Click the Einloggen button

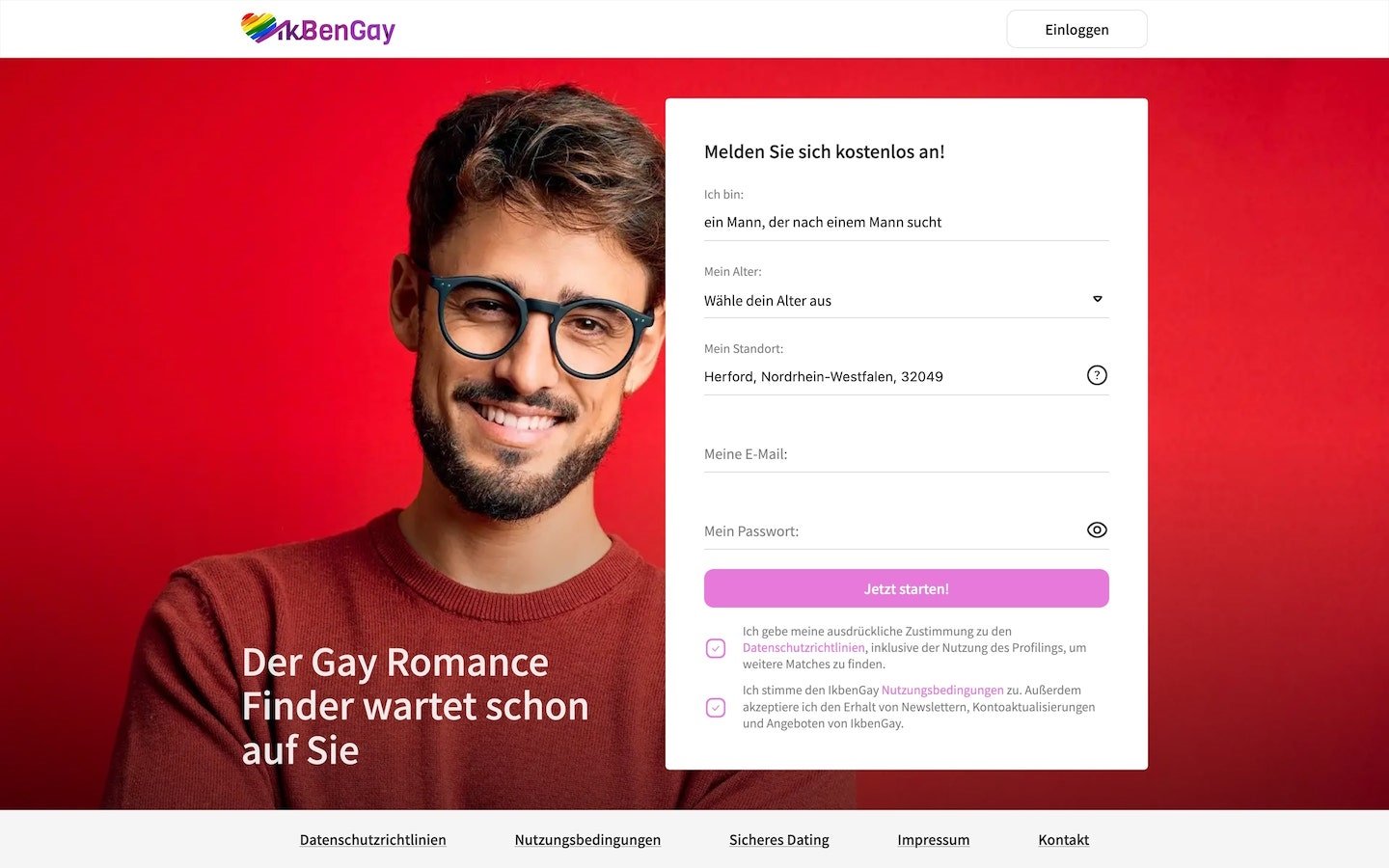pyautogui.click(x=1076, y=29)
